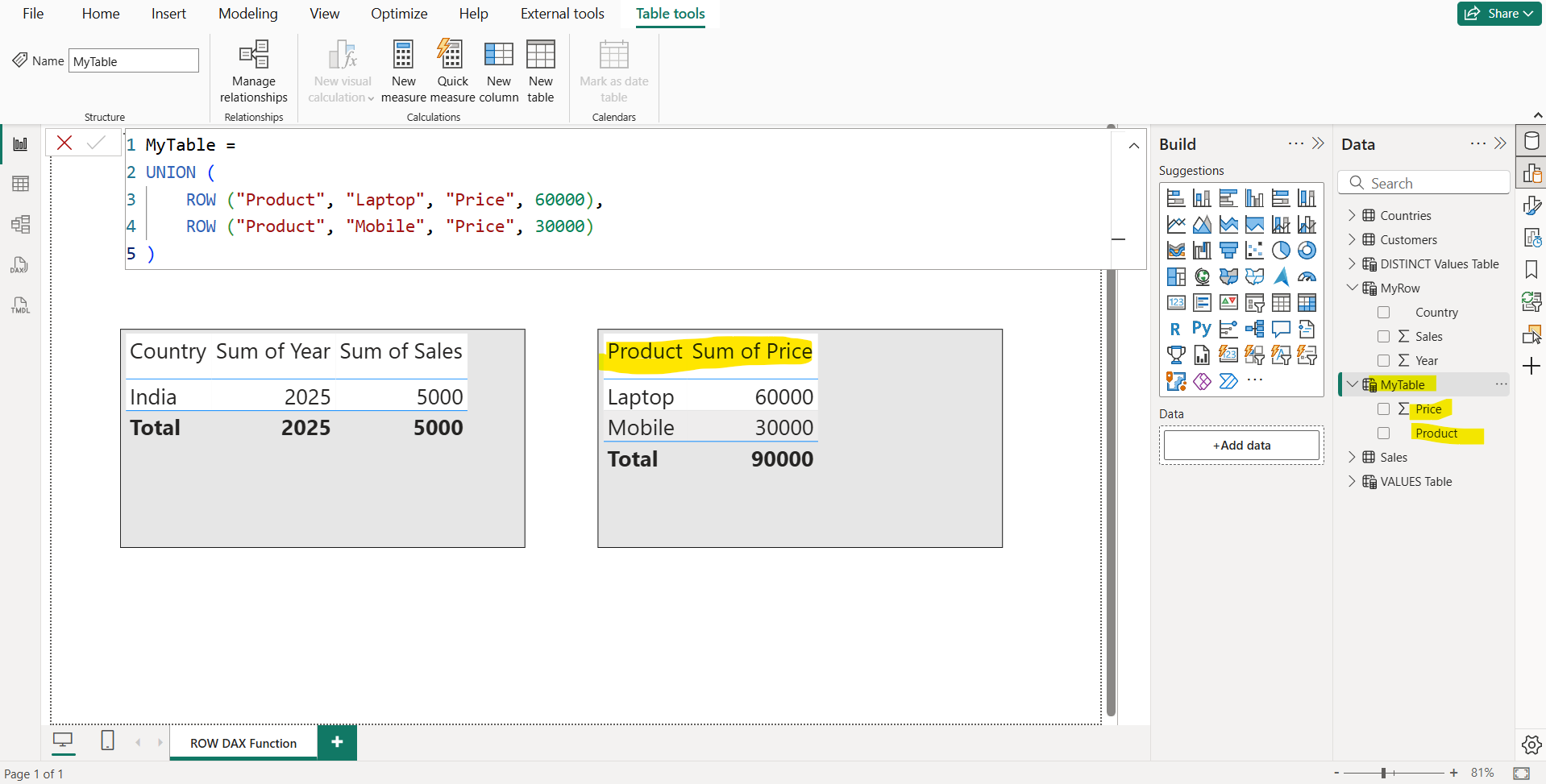Expand the Countries table
The height and width of the screenshot is (784, 1546).
[x=1352, y=215]
